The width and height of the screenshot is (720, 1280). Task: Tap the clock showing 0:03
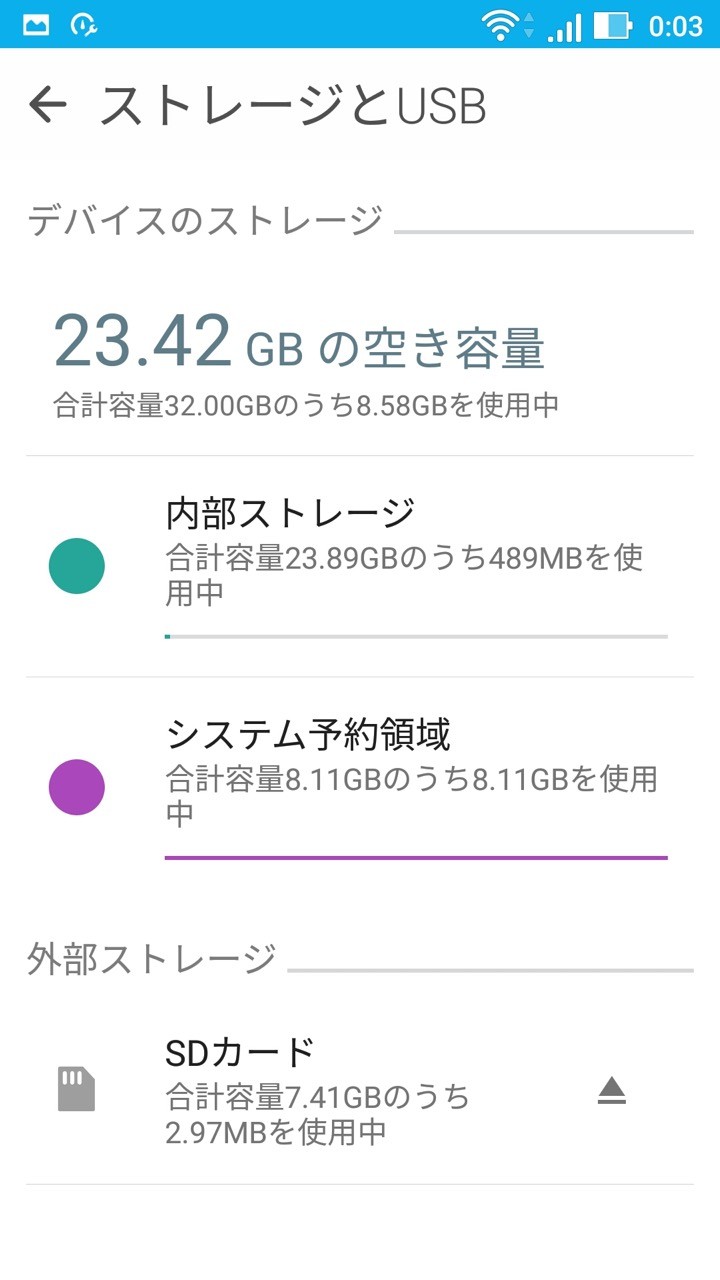(676, 26)
